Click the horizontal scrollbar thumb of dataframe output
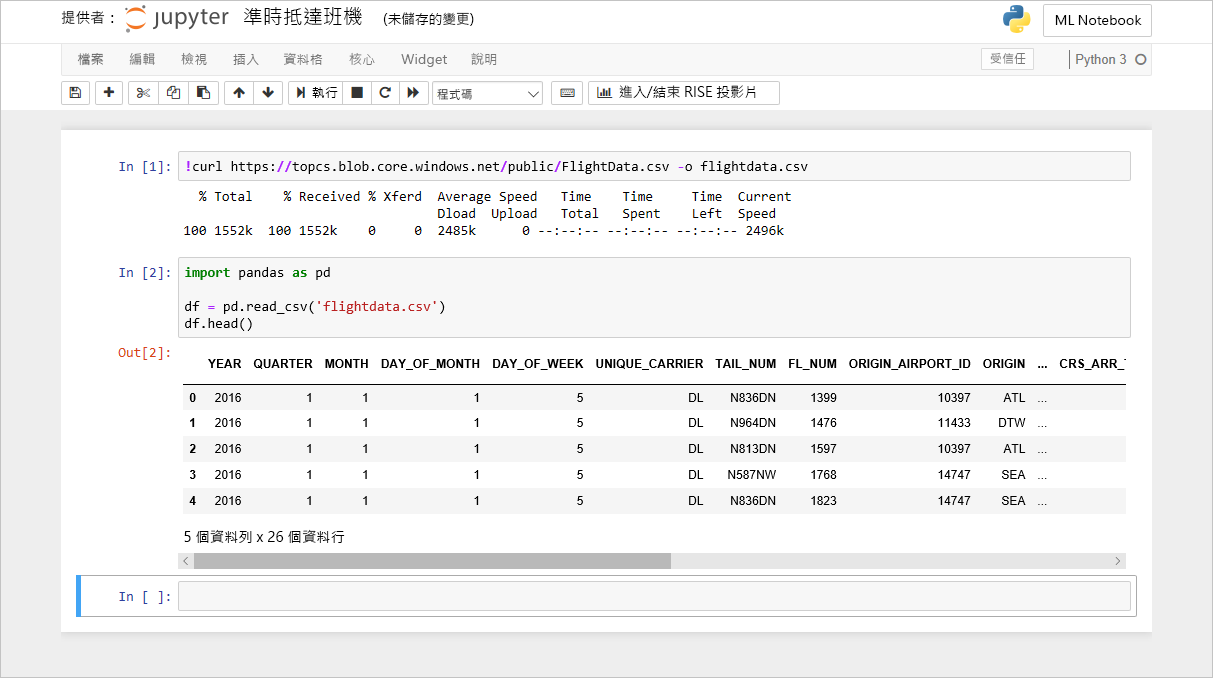1213x678 pixels. [432, 562]
